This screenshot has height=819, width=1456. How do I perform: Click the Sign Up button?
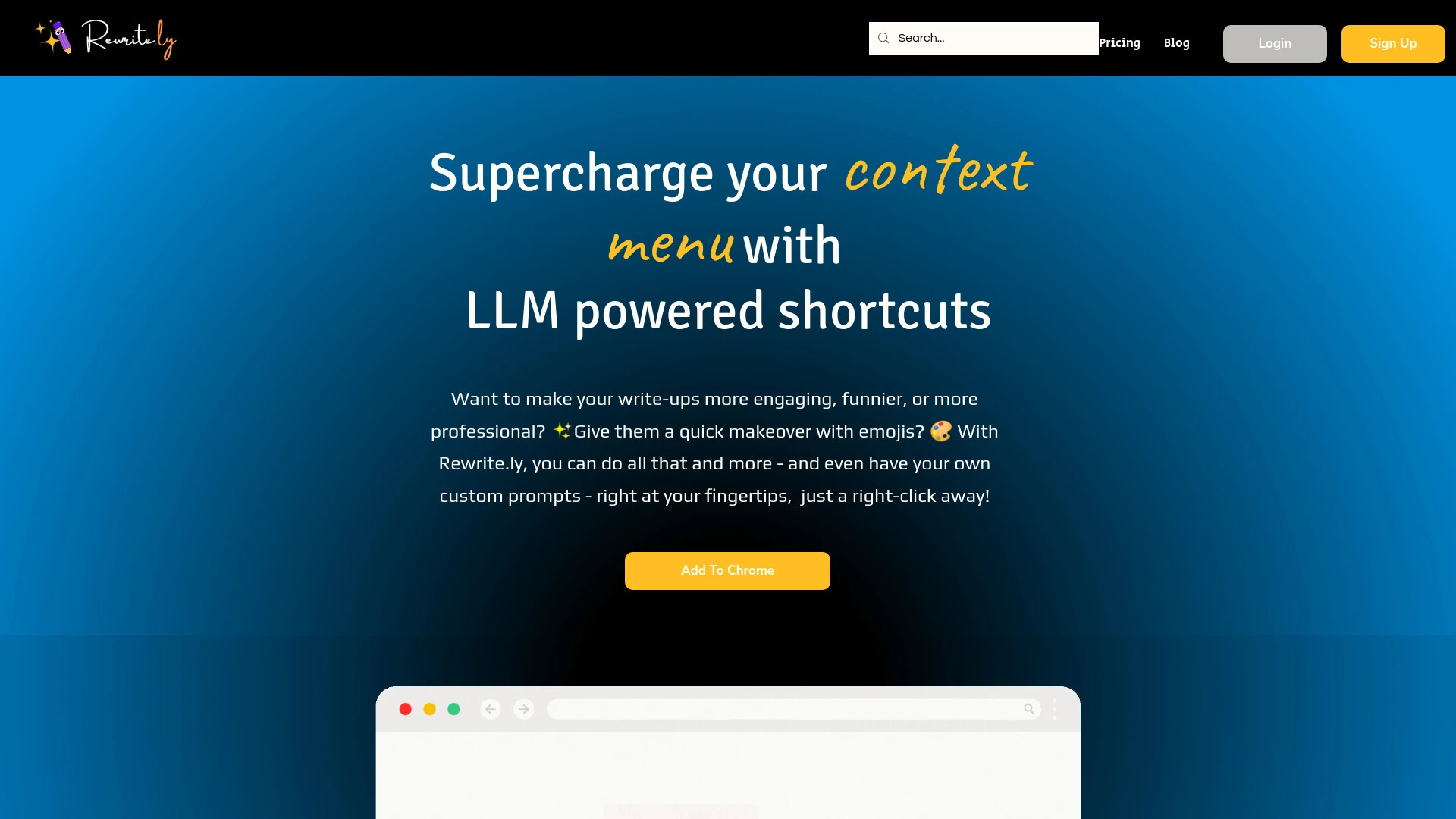[x=1393, y=43]
